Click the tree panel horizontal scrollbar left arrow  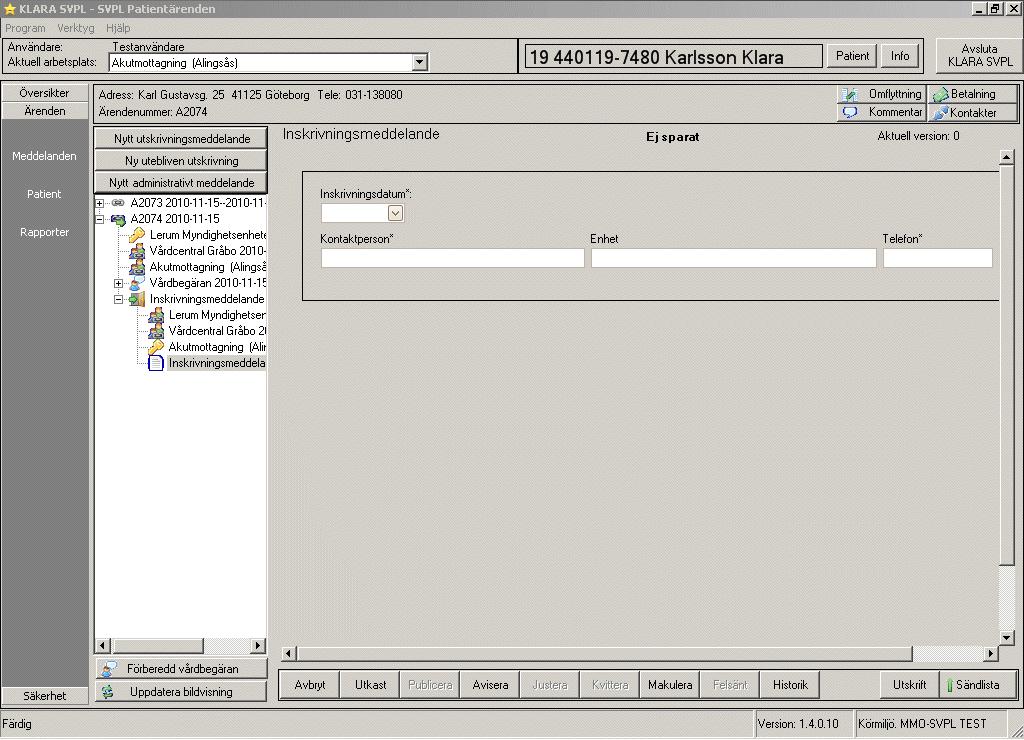pyautogui.click(x=103, y=646)
